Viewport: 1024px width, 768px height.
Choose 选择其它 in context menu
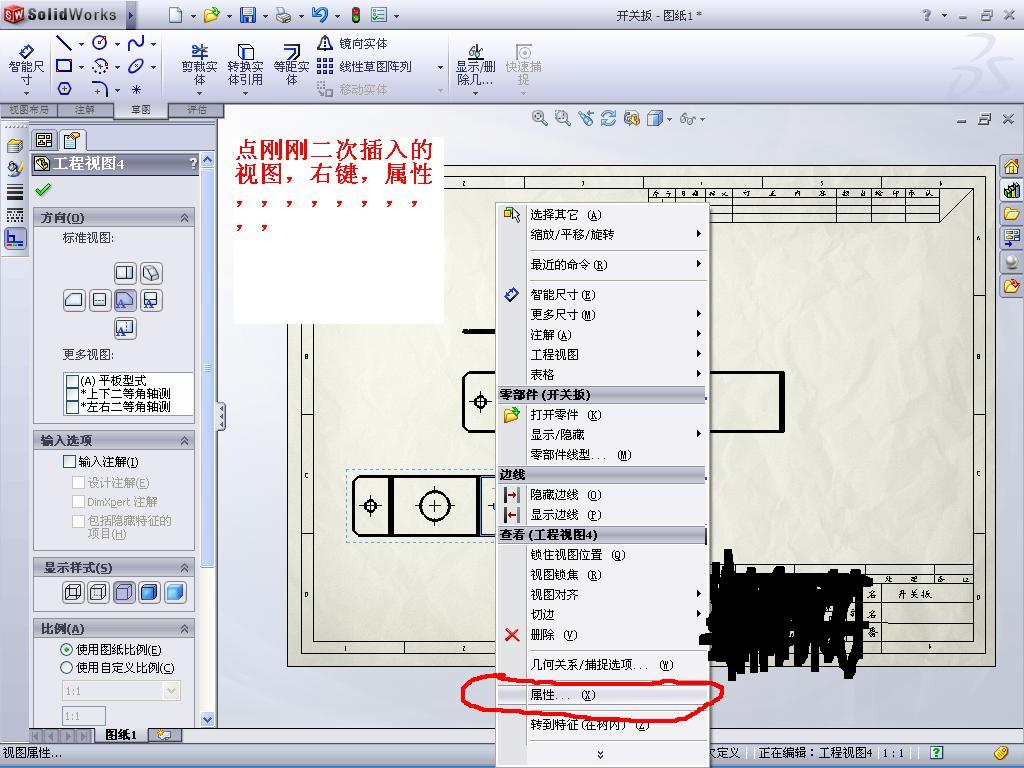tap(602, 215)
